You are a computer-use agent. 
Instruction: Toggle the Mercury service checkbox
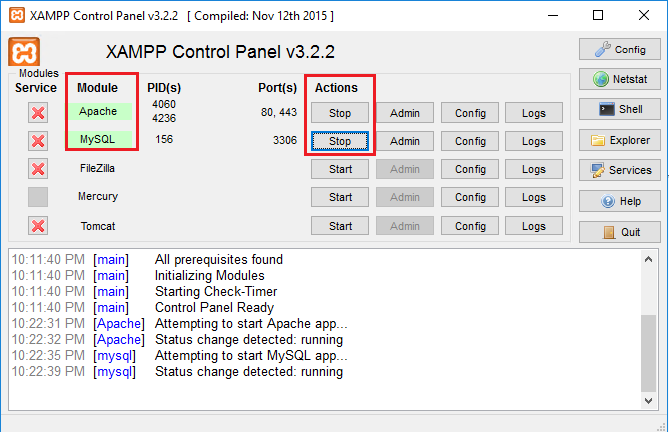(38, 197)
